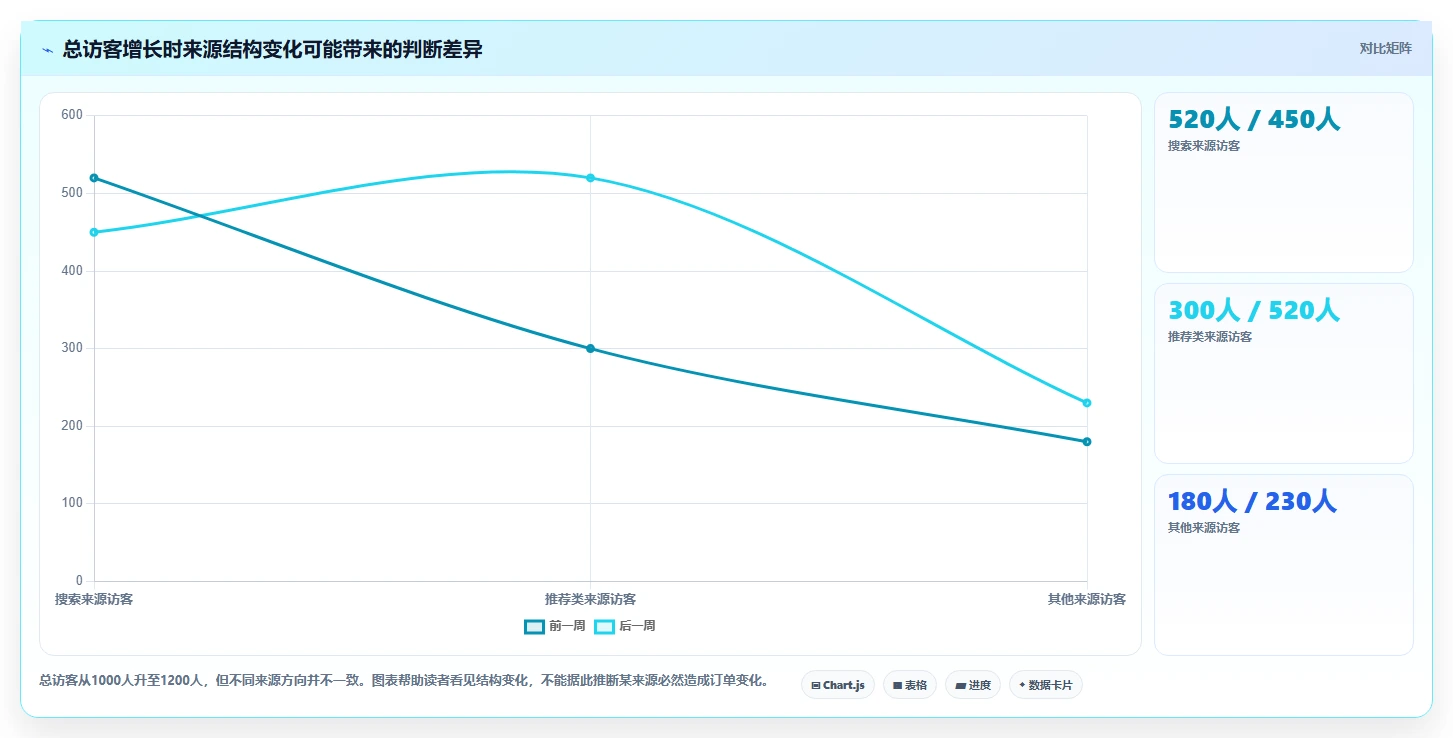Click the y-axis tick 100
This screenshot has height=738, width=1453.
click(x=72, y=503)
